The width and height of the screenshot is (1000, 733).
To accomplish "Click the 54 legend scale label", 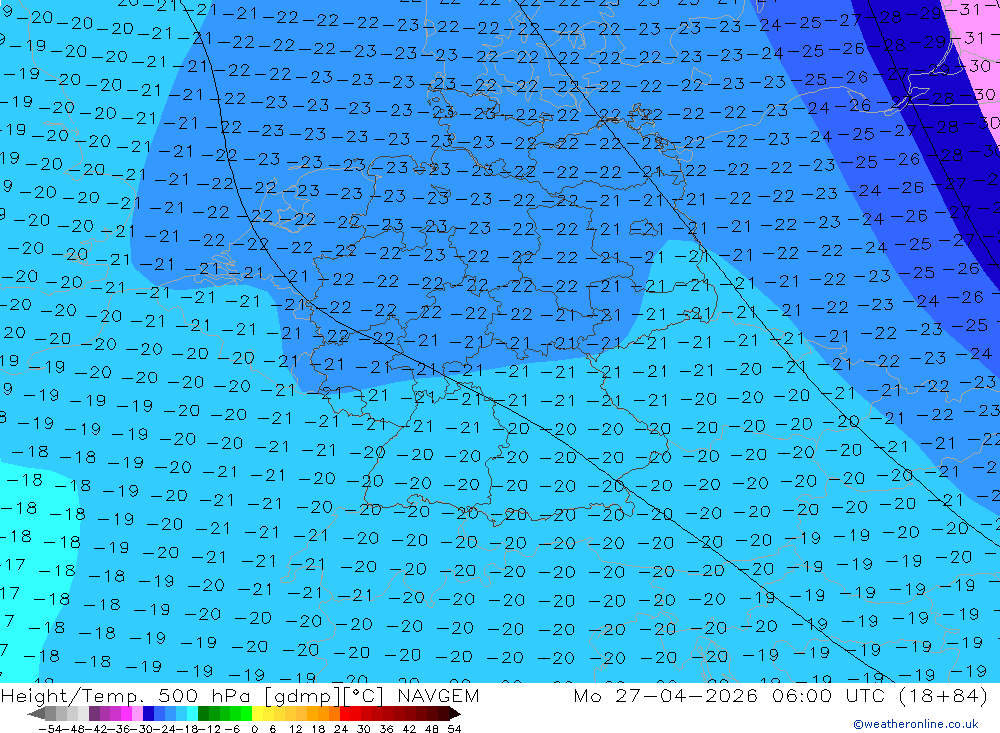I will coord(454,729).
